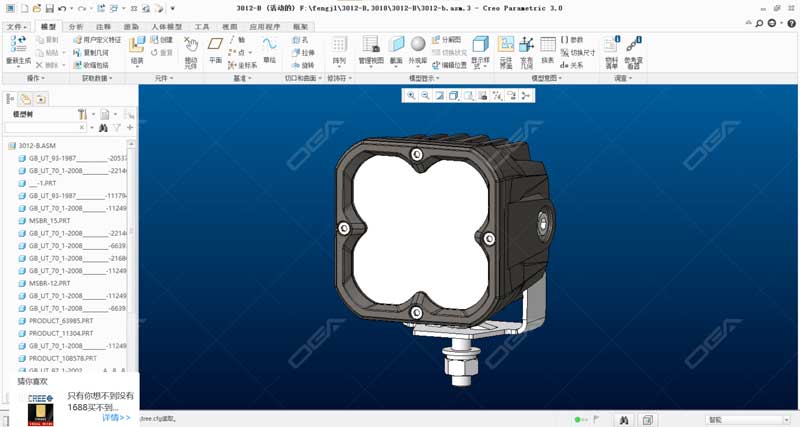Click model tree Settings hammer icon
Image resolution: width=800 pixels, height=427 pixels.
pyautogui.click(x=82, y=114)
